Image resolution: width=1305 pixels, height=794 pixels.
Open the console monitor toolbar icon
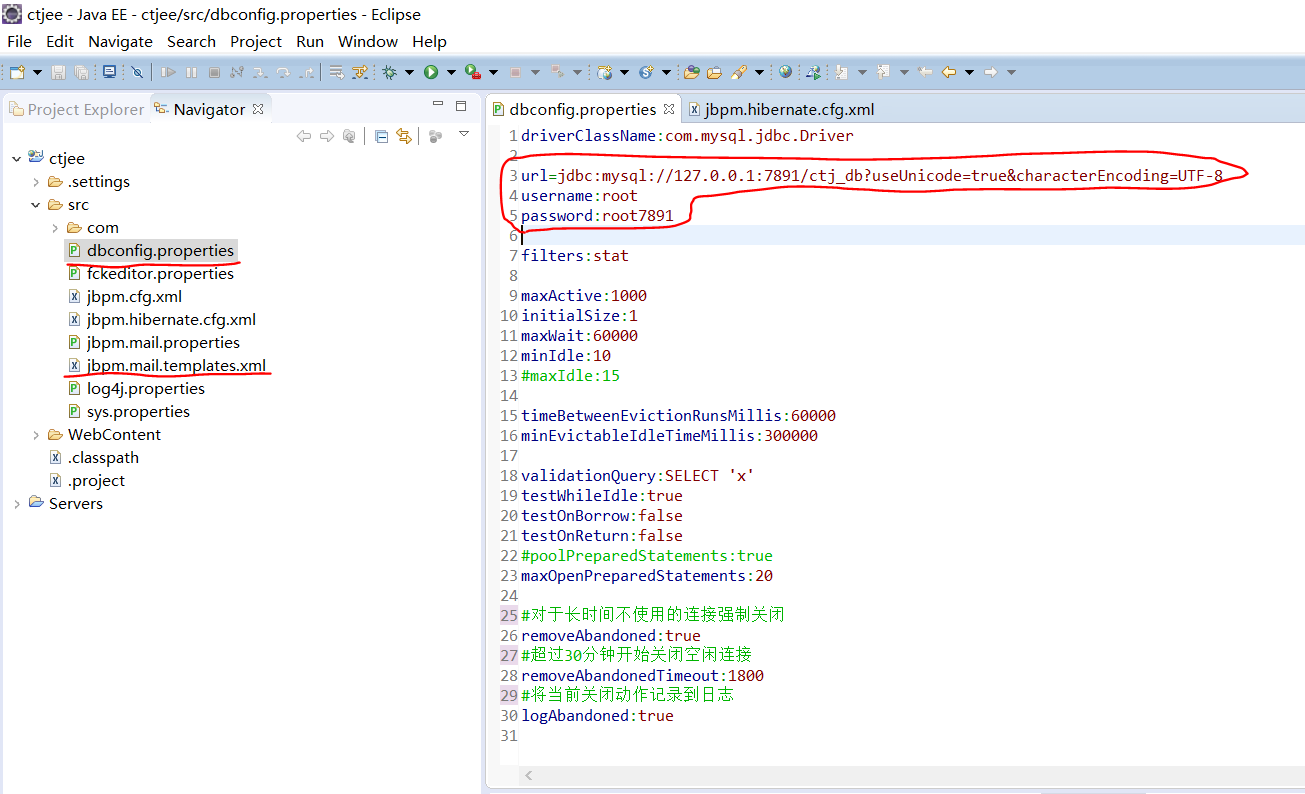click(109, 72)
